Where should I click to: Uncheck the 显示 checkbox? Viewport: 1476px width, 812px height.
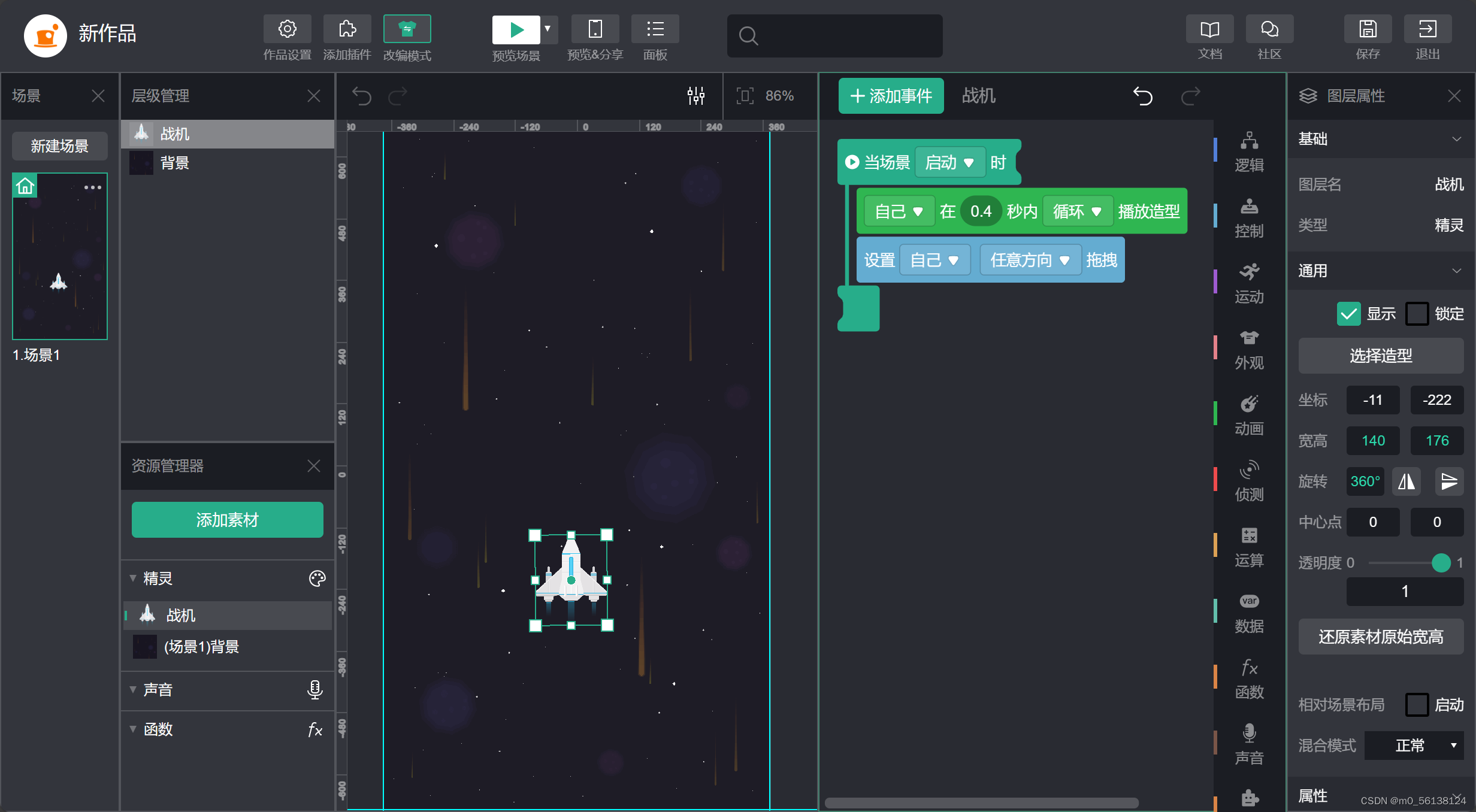[x=1348, y=314]
